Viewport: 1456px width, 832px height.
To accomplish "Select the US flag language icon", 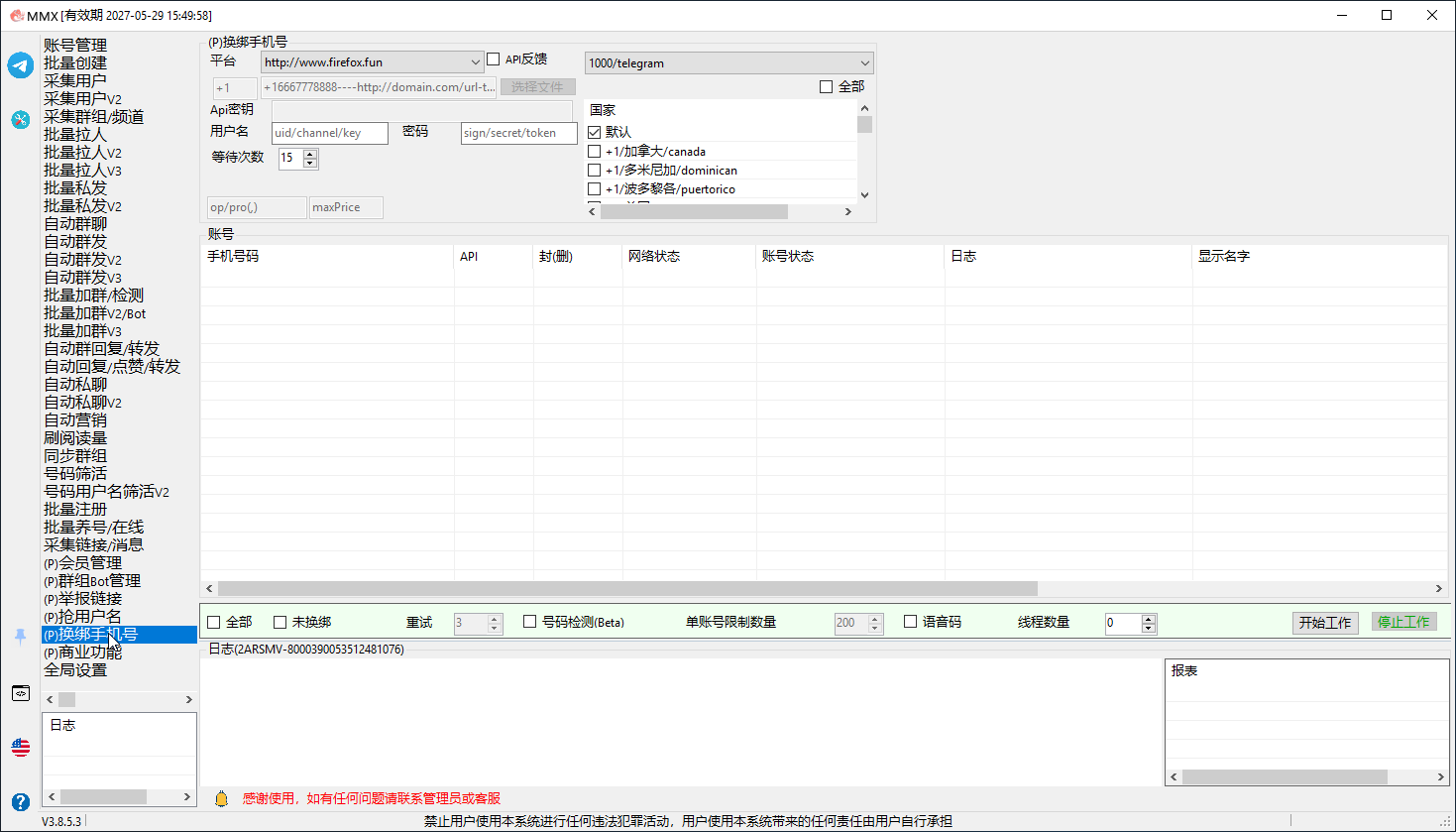I will click(x=21, y=748).
